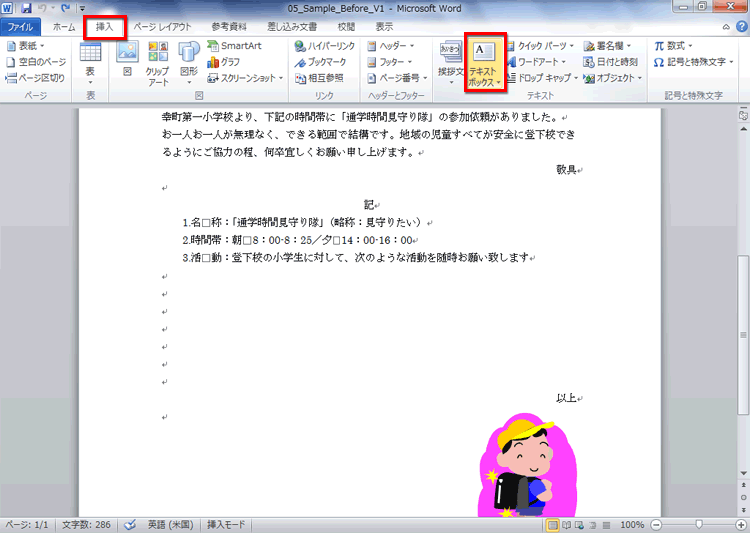The image size is (750, 533).
Task: Click the 相互参照 button
Action: pyautogui.click(x=319, y=78)
